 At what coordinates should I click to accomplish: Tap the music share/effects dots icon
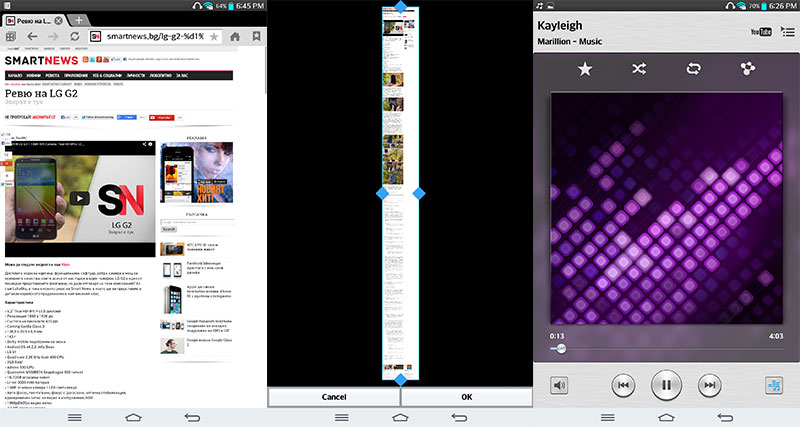(746, 69)
